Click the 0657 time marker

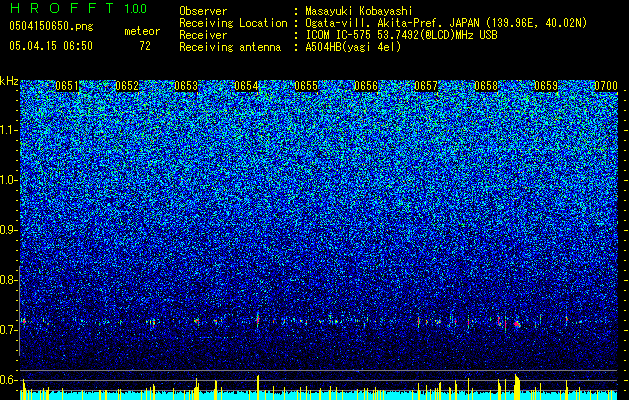tap(426, 86)
